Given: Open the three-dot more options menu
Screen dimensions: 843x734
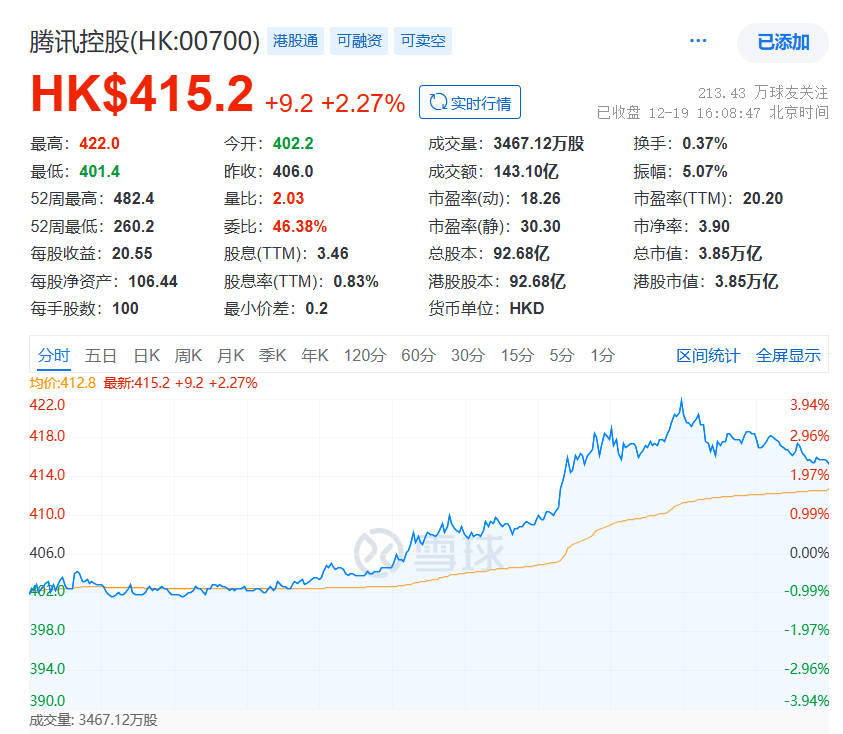Looking at the screenshot, I should point(698,41).
